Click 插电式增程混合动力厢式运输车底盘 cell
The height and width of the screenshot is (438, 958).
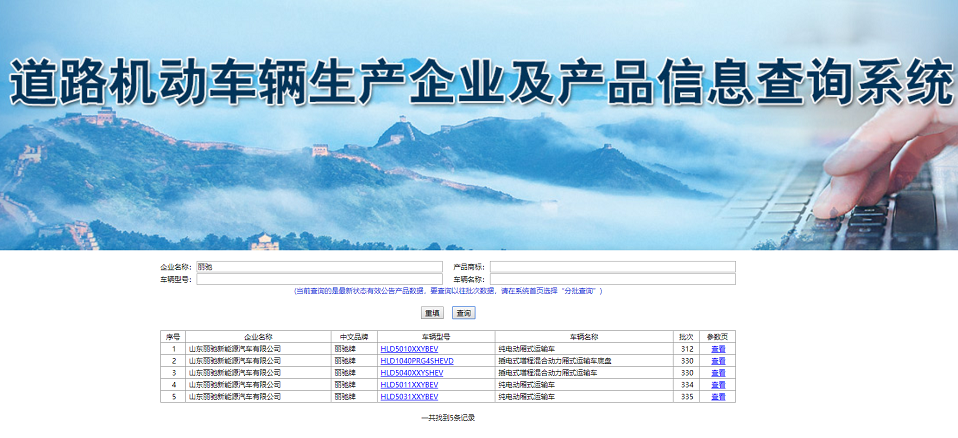tap(584, 361)
